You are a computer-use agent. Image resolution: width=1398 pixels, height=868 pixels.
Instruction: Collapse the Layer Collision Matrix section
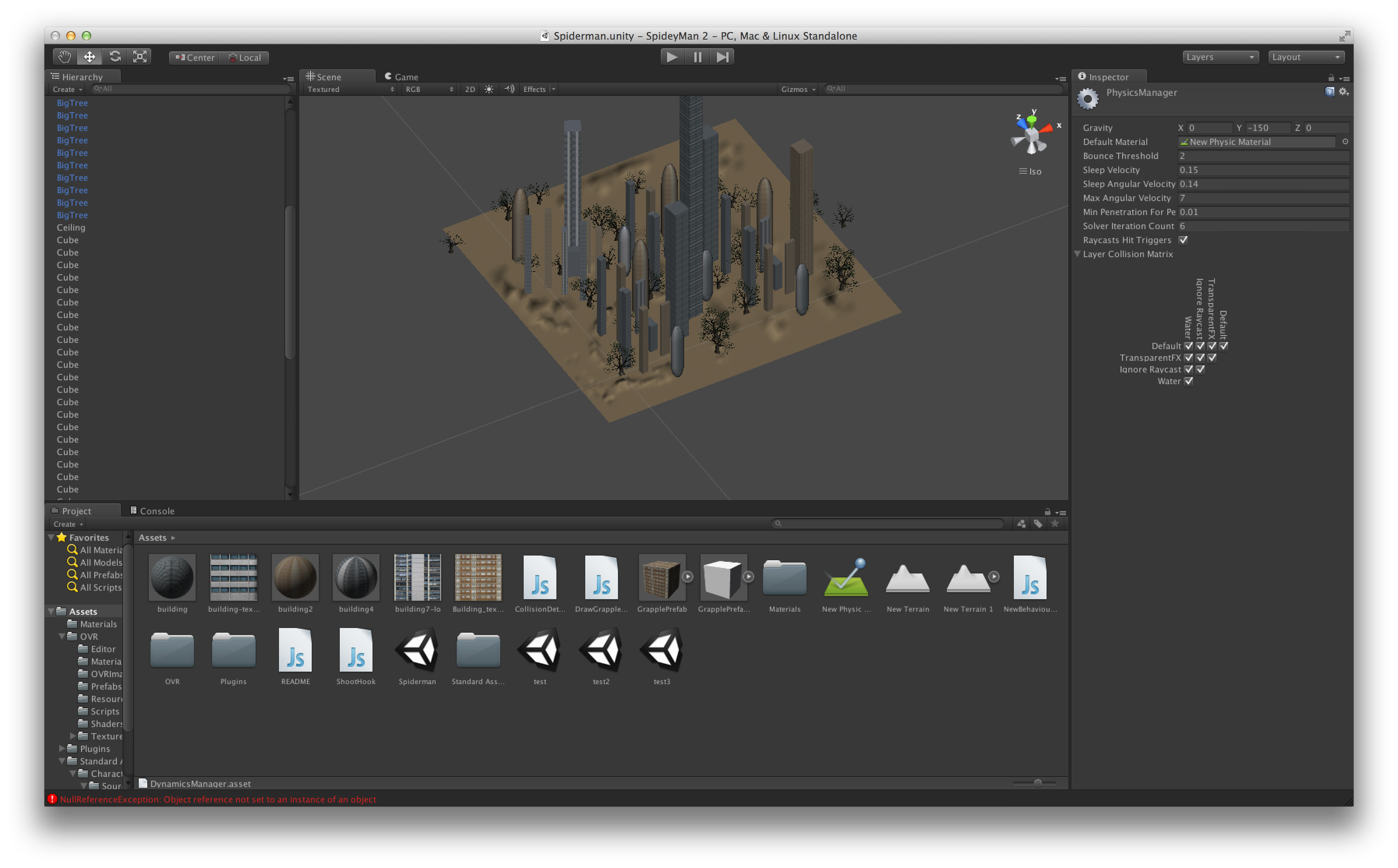click(x=1078, y=254)
